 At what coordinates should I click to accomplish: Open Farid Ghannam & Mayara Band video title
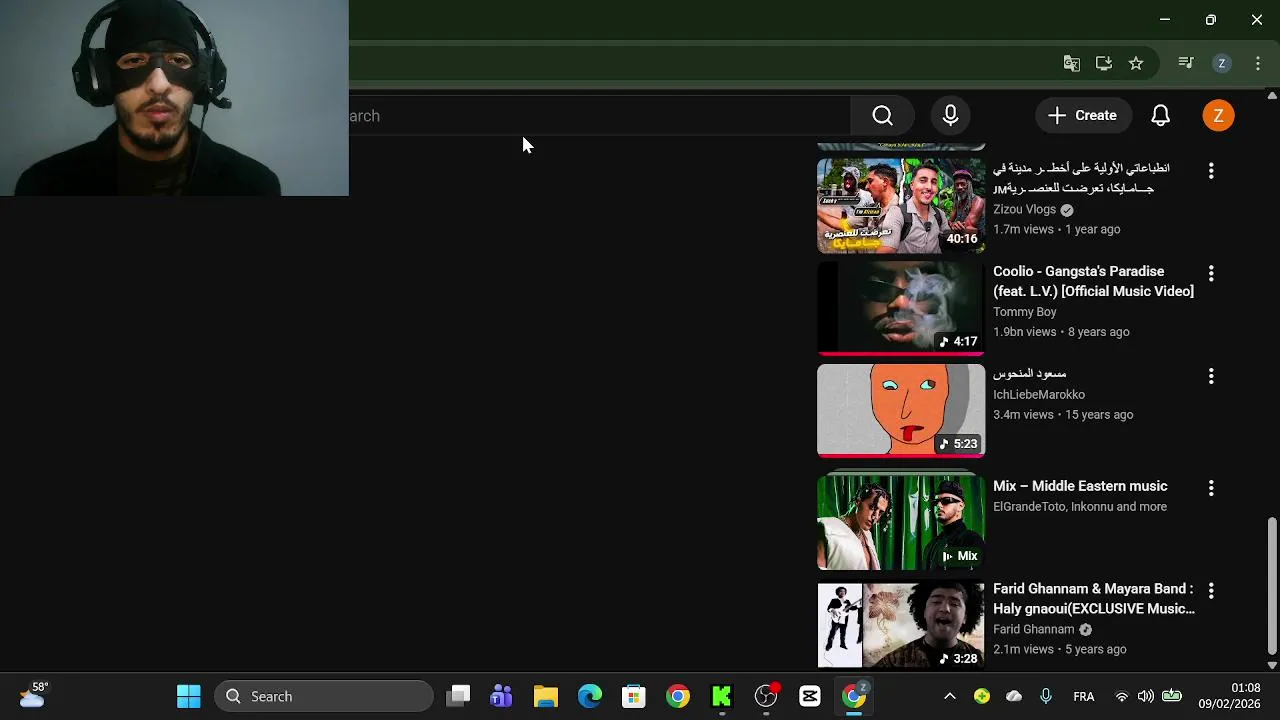(x=1094, y=598)
